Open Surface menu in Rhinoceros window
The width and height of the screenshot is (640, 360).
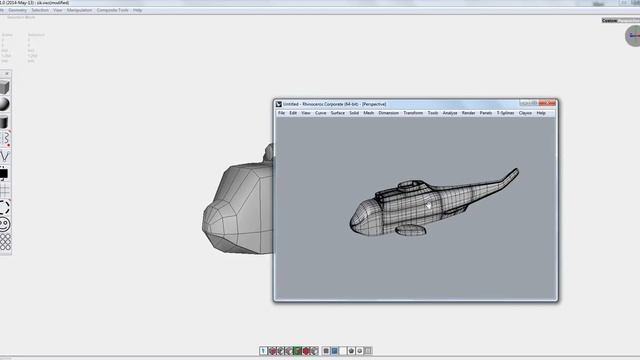pos(338,113)
